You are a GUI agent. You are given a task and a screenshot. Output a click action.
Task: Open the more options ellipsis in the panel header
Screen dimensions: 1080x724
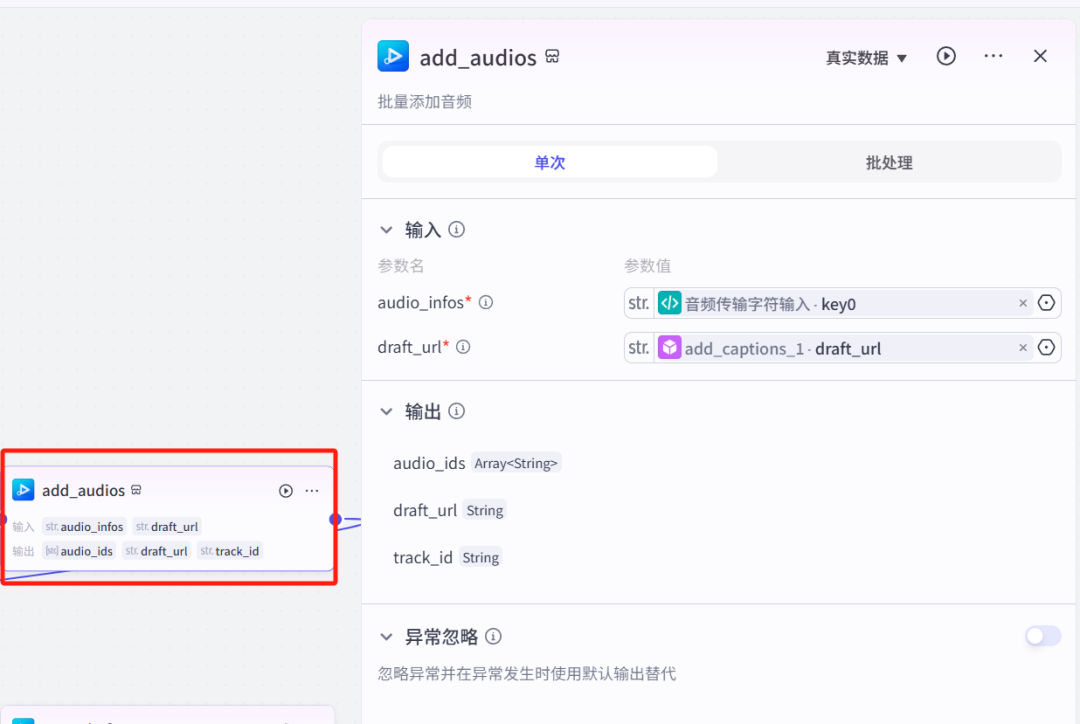point(993,56)
